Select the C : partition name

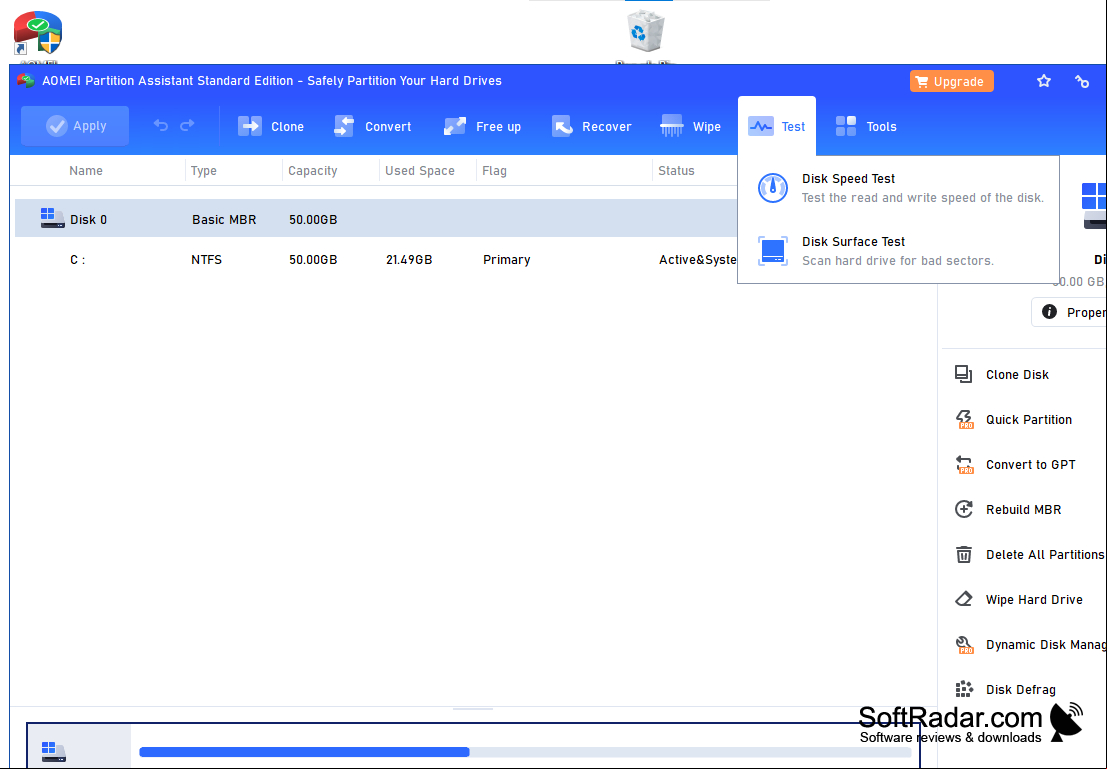click(x=78, y=260)
